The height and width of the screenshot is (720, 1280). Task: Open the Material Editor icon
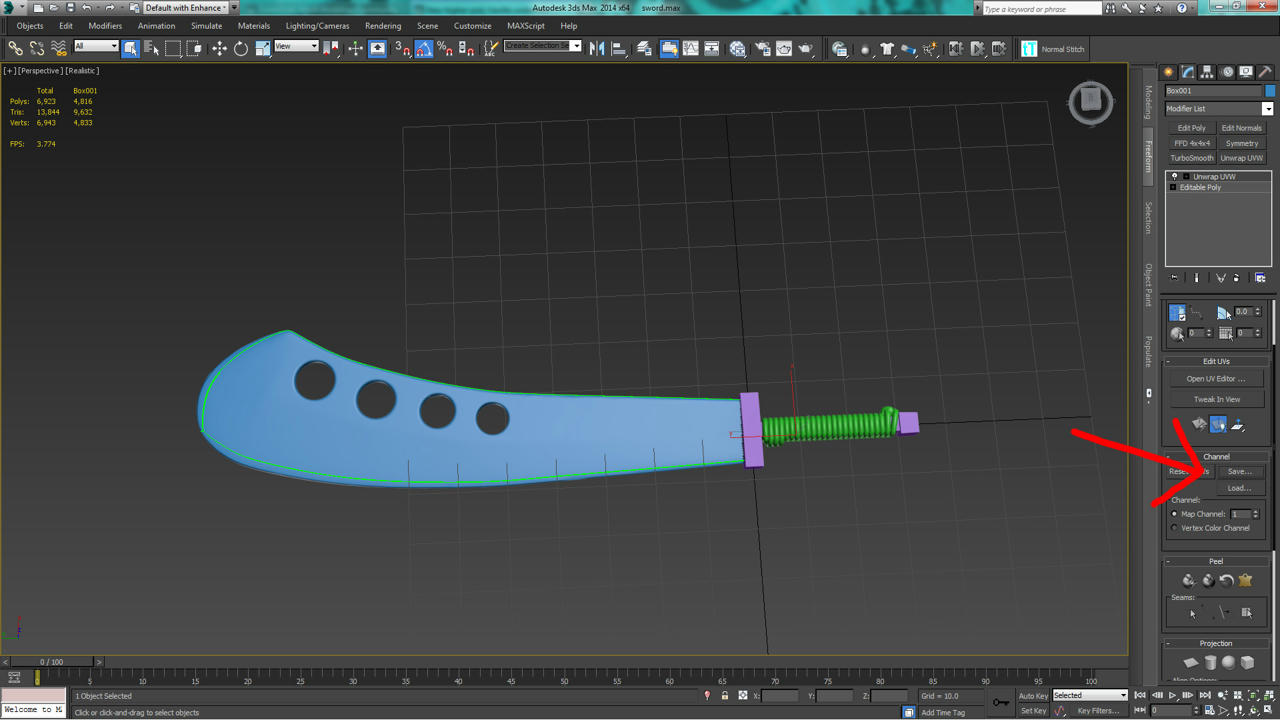tap(738, 48)
